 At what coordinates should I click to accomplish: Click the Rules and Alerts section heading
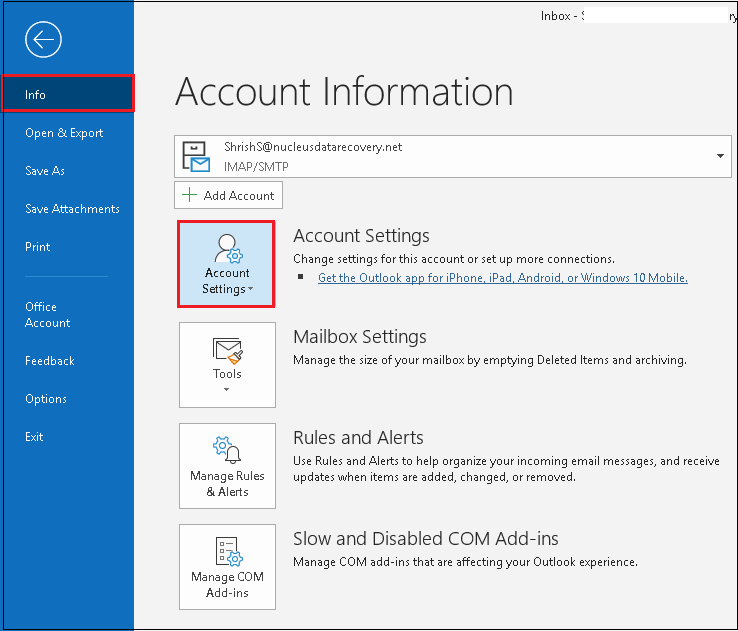358,438
